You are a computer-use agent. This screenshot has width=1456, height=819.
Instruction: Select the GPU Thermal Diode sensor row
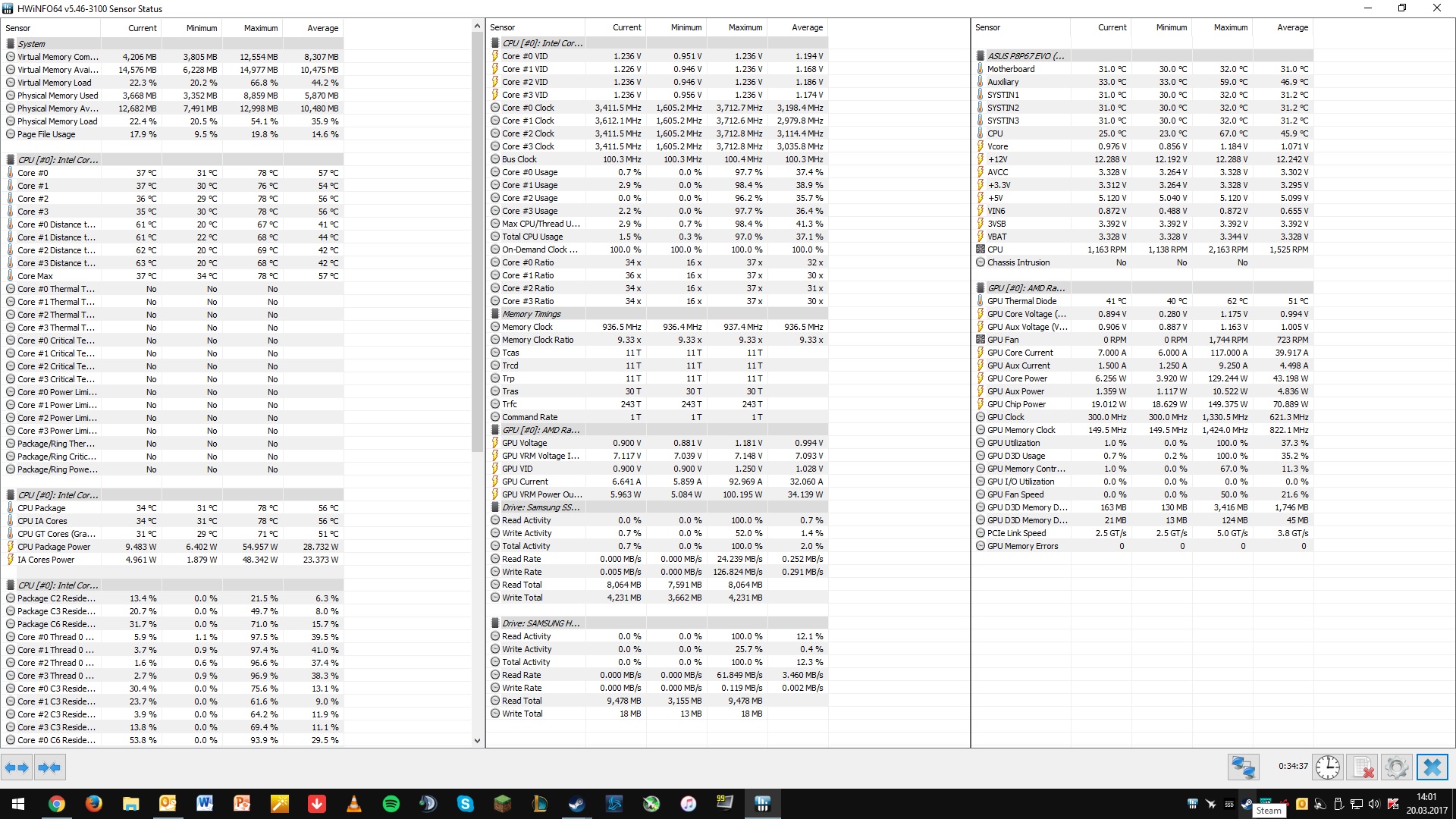click(1022, 301)
